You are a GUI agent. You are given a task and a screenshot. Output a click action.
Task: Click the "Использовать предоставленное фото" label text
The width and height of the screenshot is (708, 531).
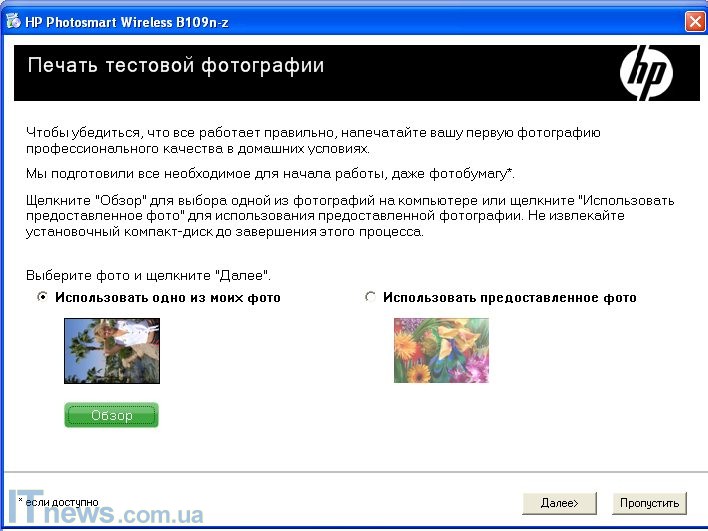coord(509,297)
